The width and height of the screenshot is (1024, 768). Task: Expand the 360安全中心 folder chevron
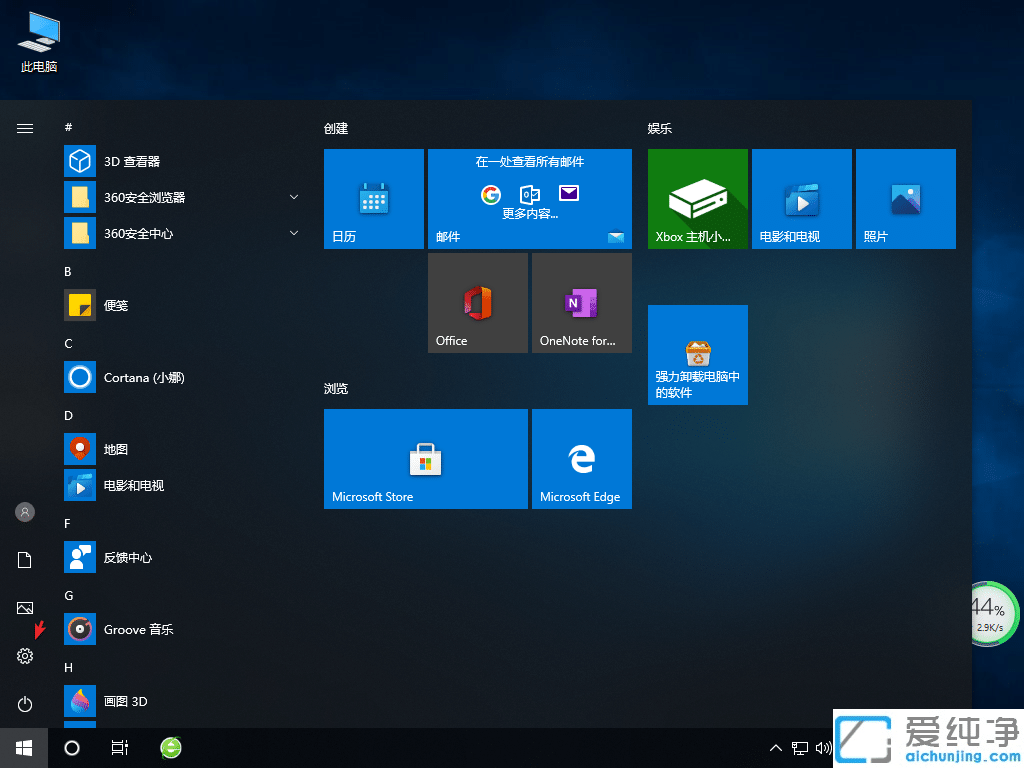[293, 233]
